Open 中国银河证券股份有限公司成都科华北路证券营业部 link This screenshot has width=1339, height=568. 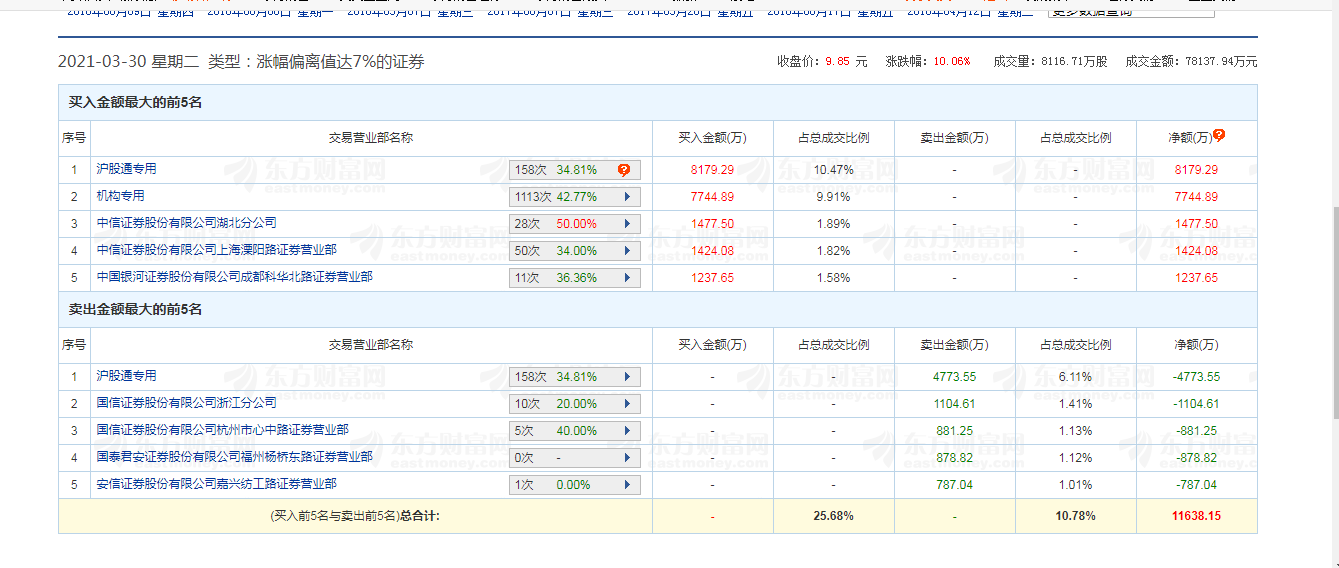click(x=234, y=277)
